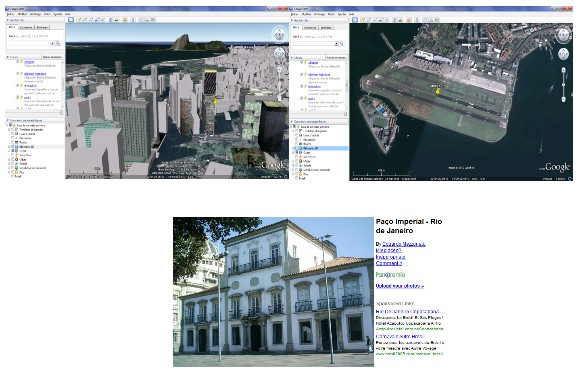This screenshot has height=374, width=579.
Task: Open the search history dropdown arrow in the airport window
Action: pyautogui.click(x=336, y=44)
